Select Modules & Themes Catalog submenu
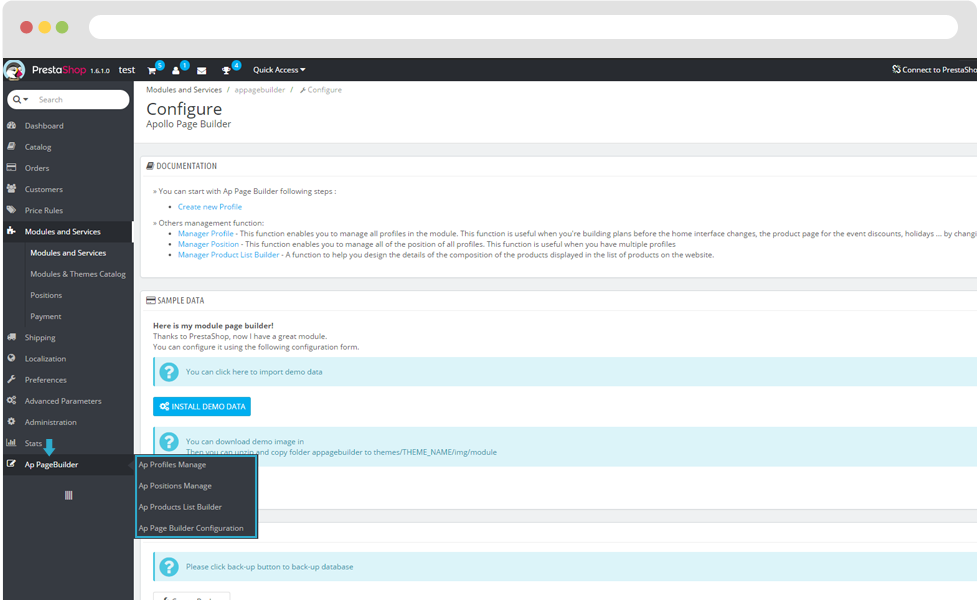 click(78, 274)
